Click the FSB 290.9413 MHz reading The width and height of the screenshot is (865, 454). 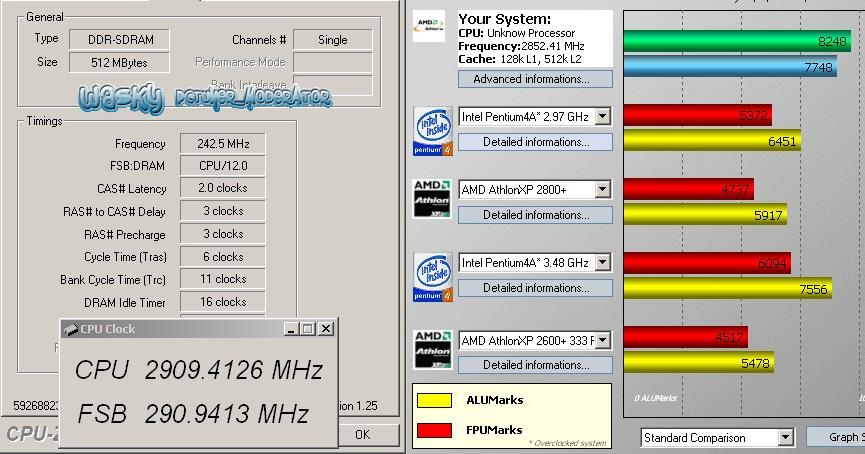coord(193,414)
